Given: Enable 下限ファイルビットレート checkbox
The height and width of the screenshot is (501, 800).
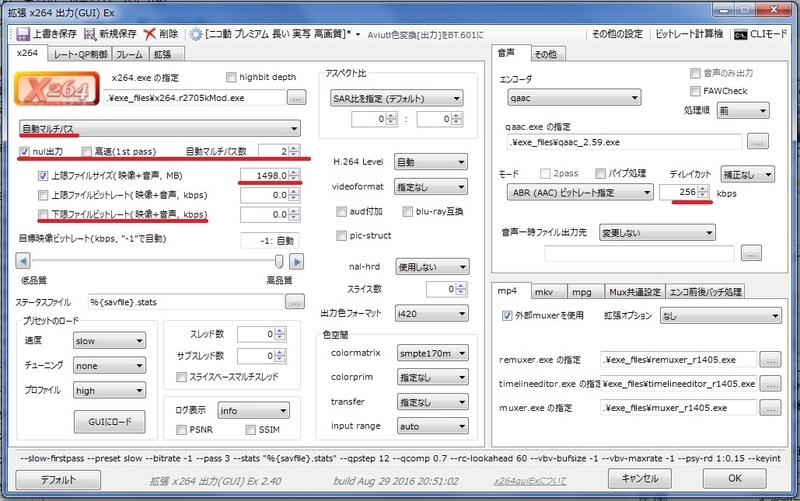Looking at the screenshot, I should pyautogui.click(x=43, y=214).
